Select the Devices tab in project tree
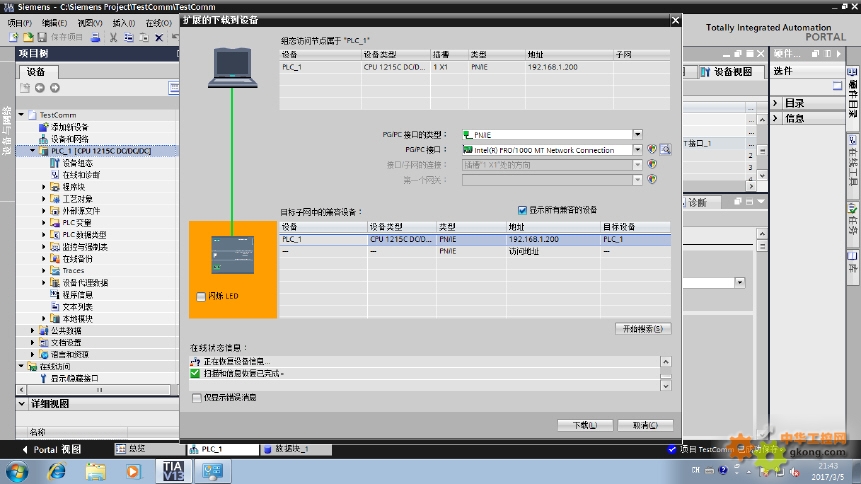The image size is (861, 484). click(x=36, y=72)
